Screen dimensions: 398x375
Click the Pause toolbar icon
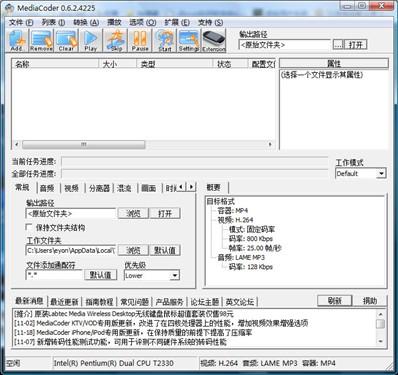coord(140,40)
